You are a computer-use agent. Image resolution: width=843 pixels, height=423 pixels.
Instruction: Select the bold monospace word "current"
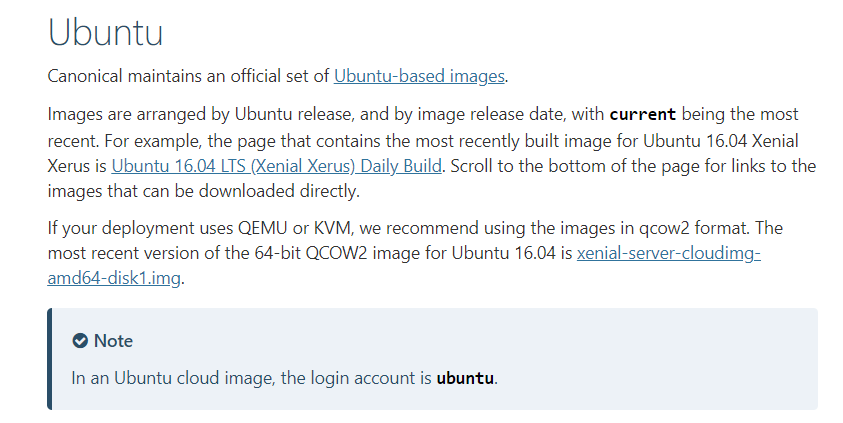coord(642,114)
